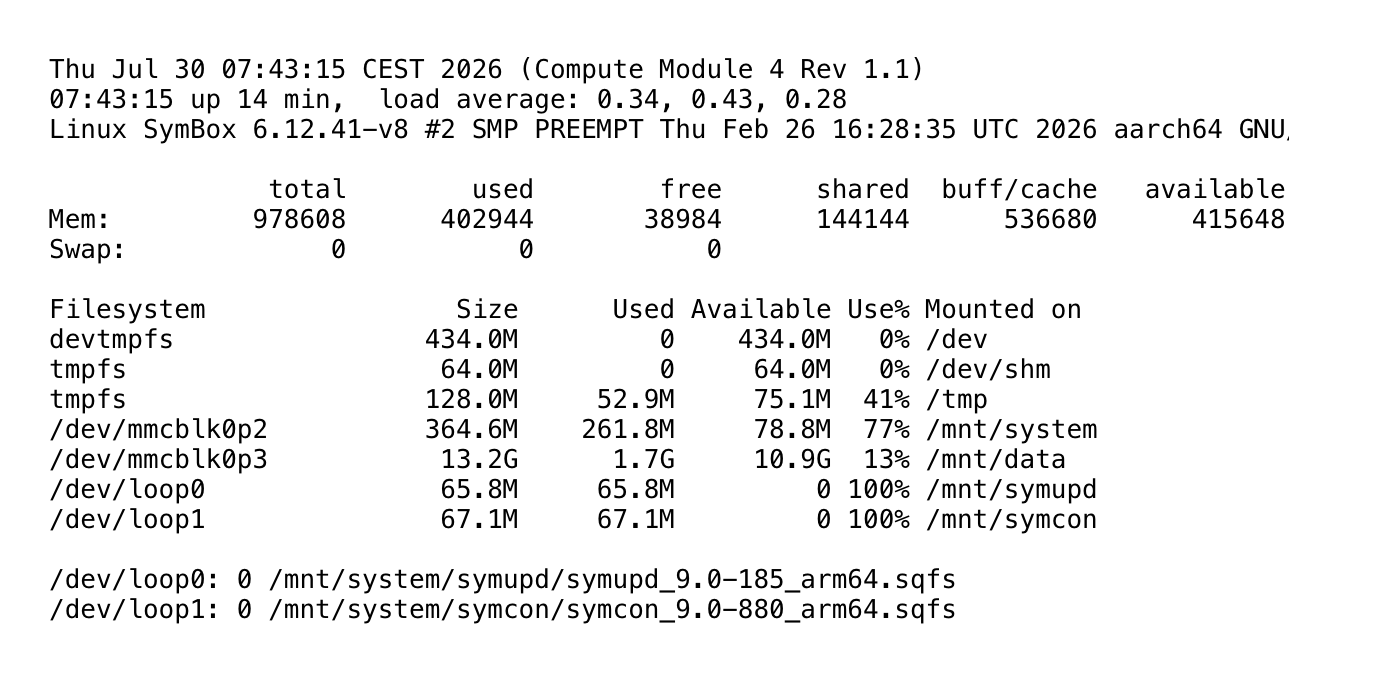Image resolution: width=1384 pixels, height=698 pixels.
Task: Click the total memory value 978608
Action: point(299,220)
